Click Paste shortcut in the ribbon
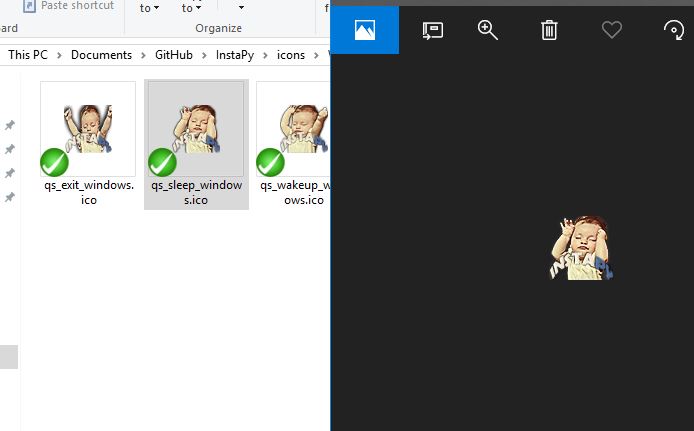This screenshot has height=431, width=694. (x=69, y=6)
